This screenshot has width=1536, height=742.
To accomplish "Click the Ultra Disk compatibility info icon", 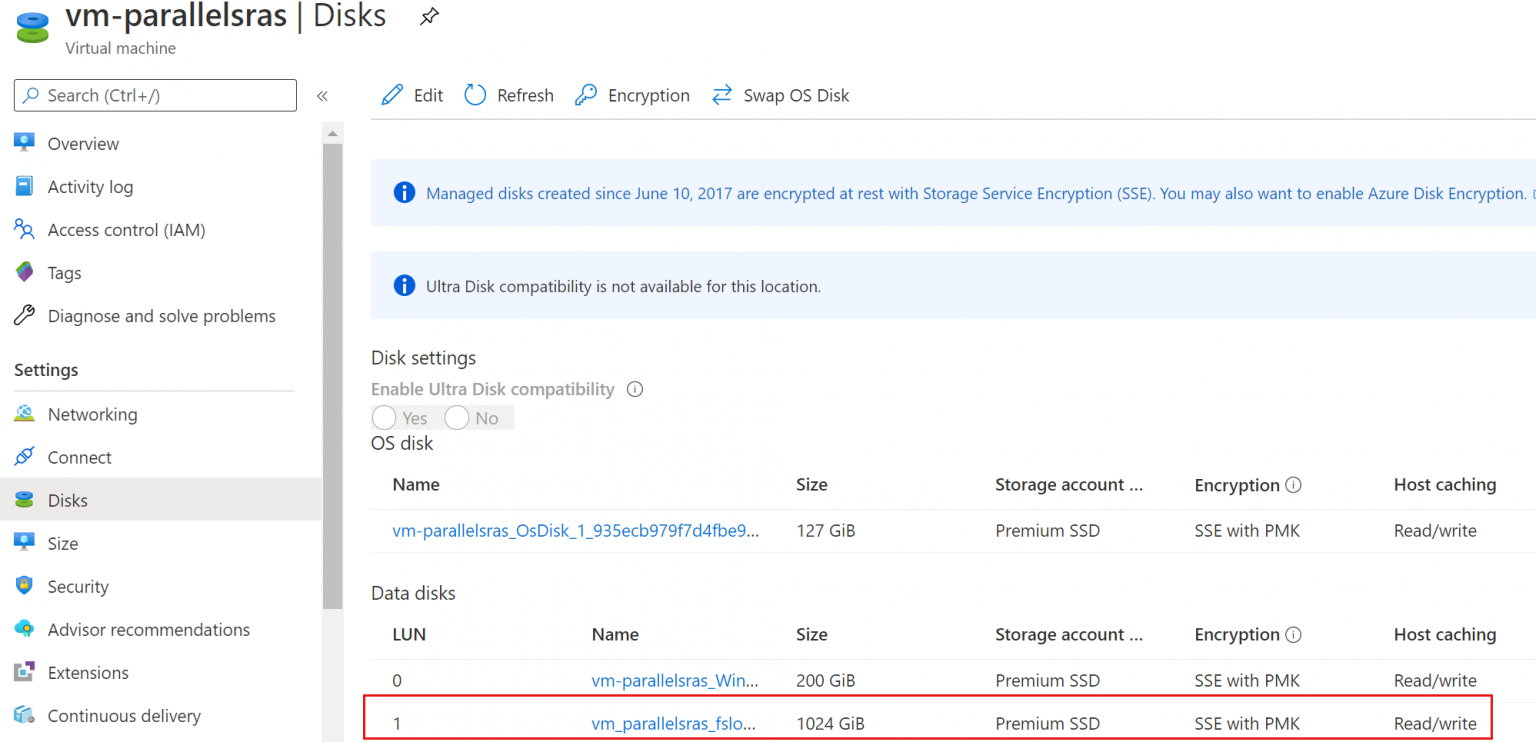I will coord(635,389).
